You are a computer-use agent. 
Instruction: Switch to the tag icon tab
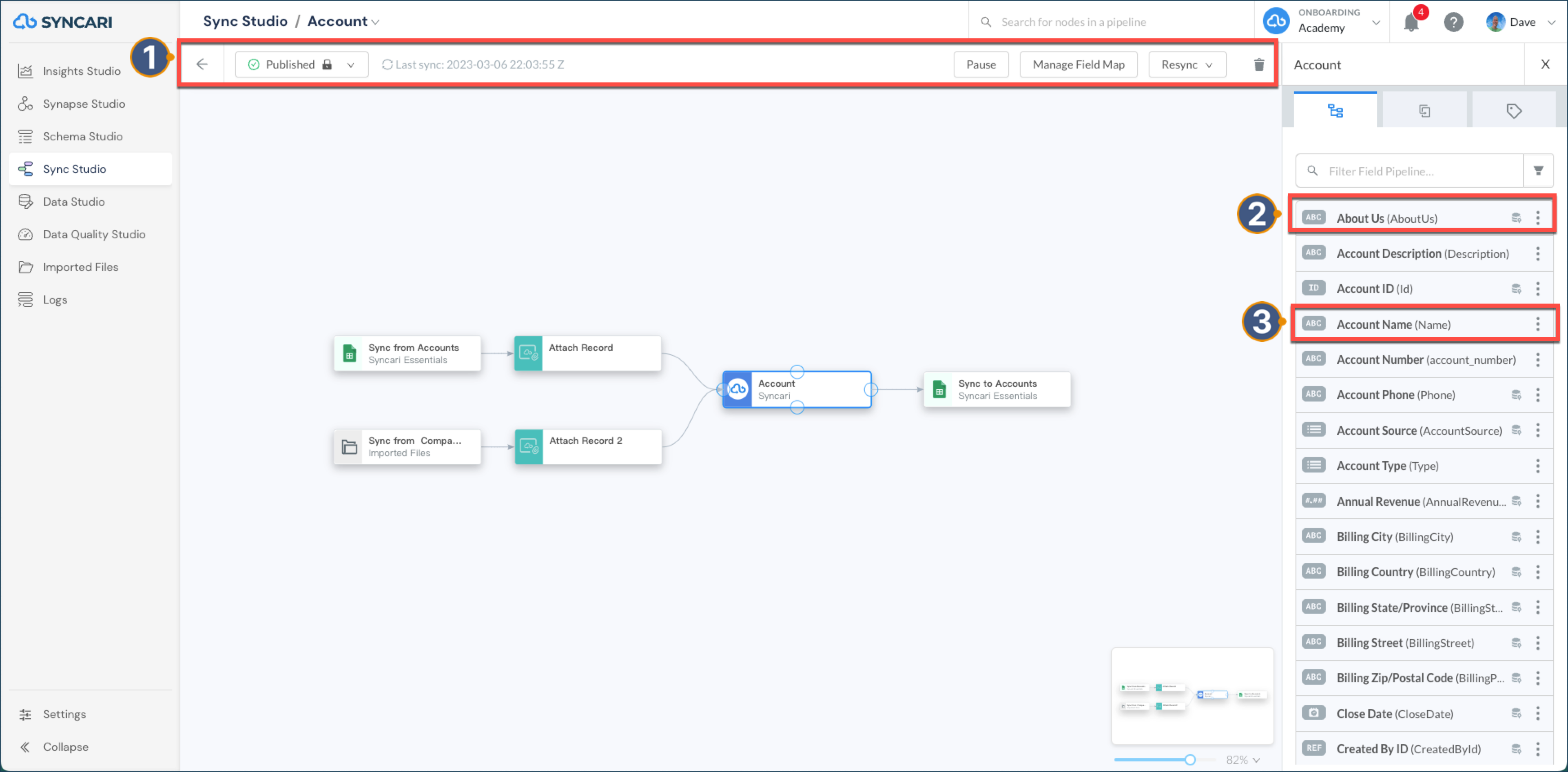click(x=1514, y=110)
